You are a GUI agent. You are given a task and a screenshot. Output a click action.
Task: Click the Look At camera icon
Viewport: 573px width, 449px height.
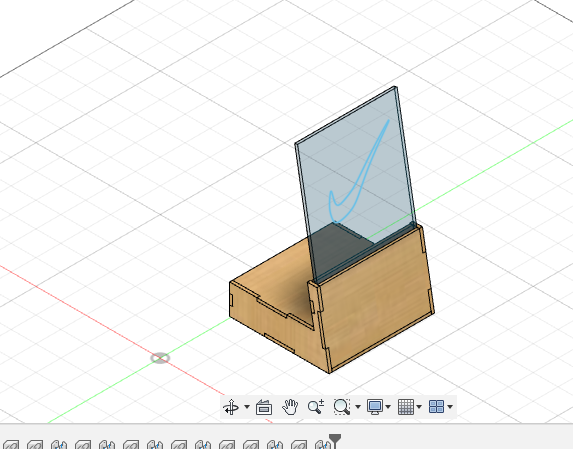(264, 407)
